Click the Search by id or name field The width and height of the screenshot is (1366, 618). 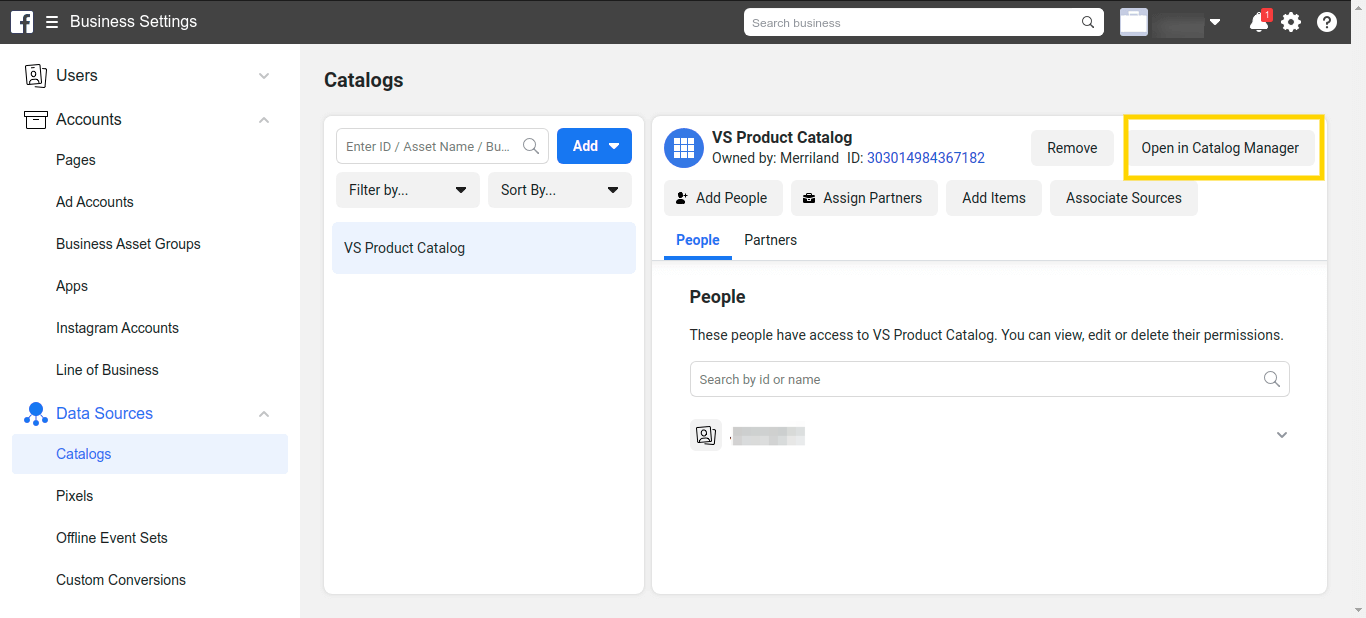point(975,380)
